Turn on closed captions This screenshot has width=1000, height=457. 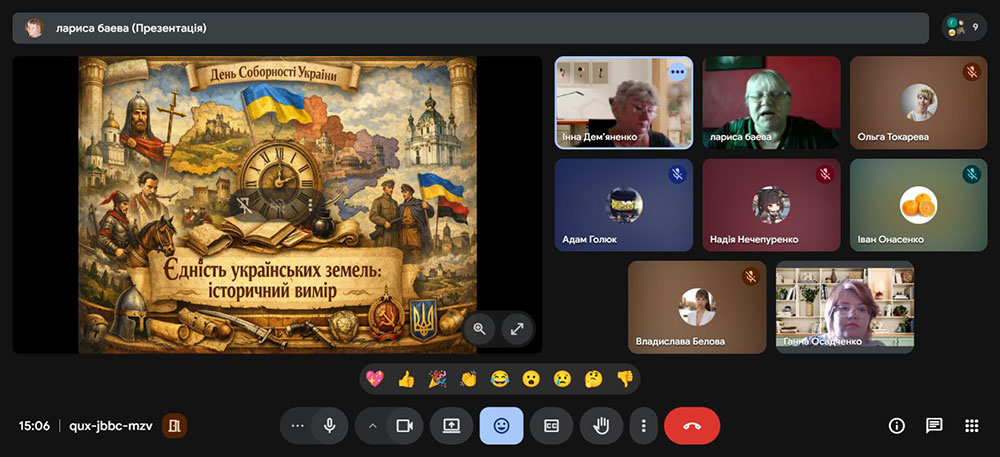click(551, 426)
